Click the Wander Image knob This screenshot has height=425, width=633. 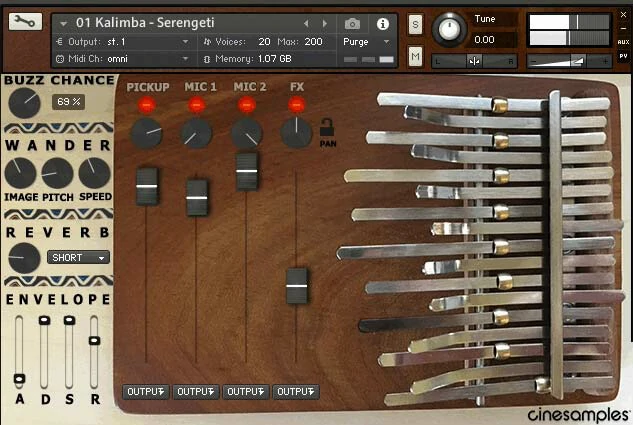pos(20,173)
